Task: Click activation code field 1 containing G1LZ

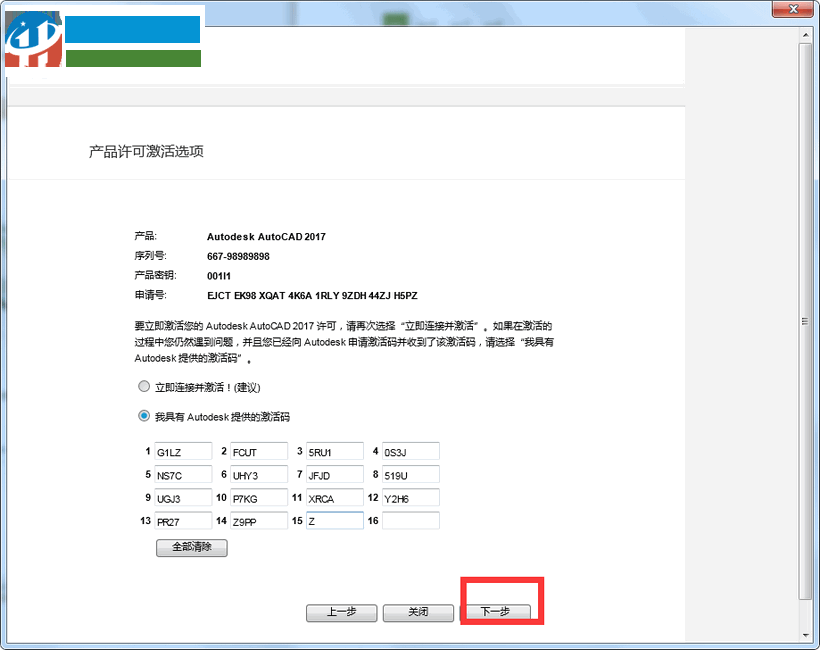Action: 183,451
